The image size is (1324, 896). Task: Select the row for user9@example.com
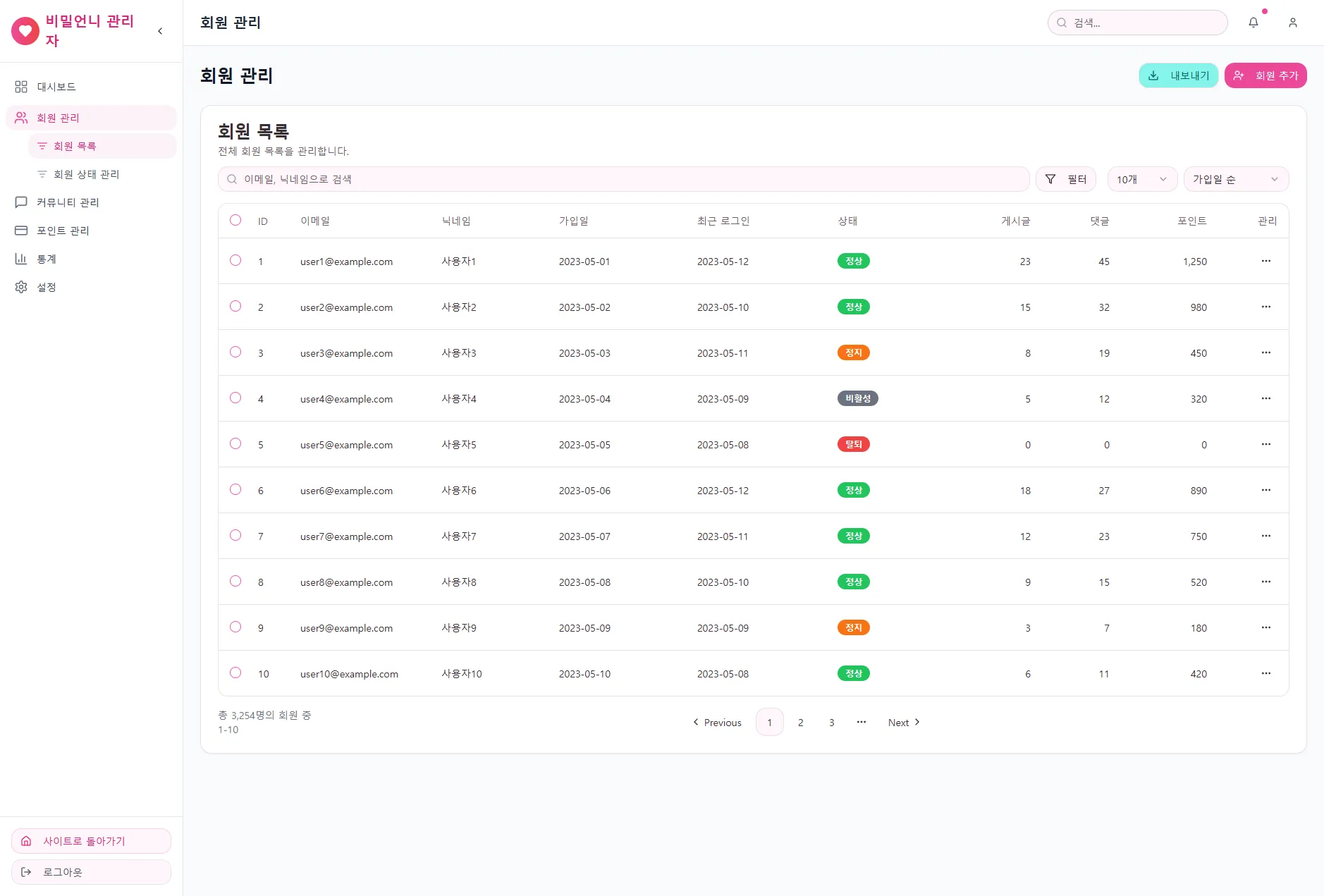coord(235,627)
